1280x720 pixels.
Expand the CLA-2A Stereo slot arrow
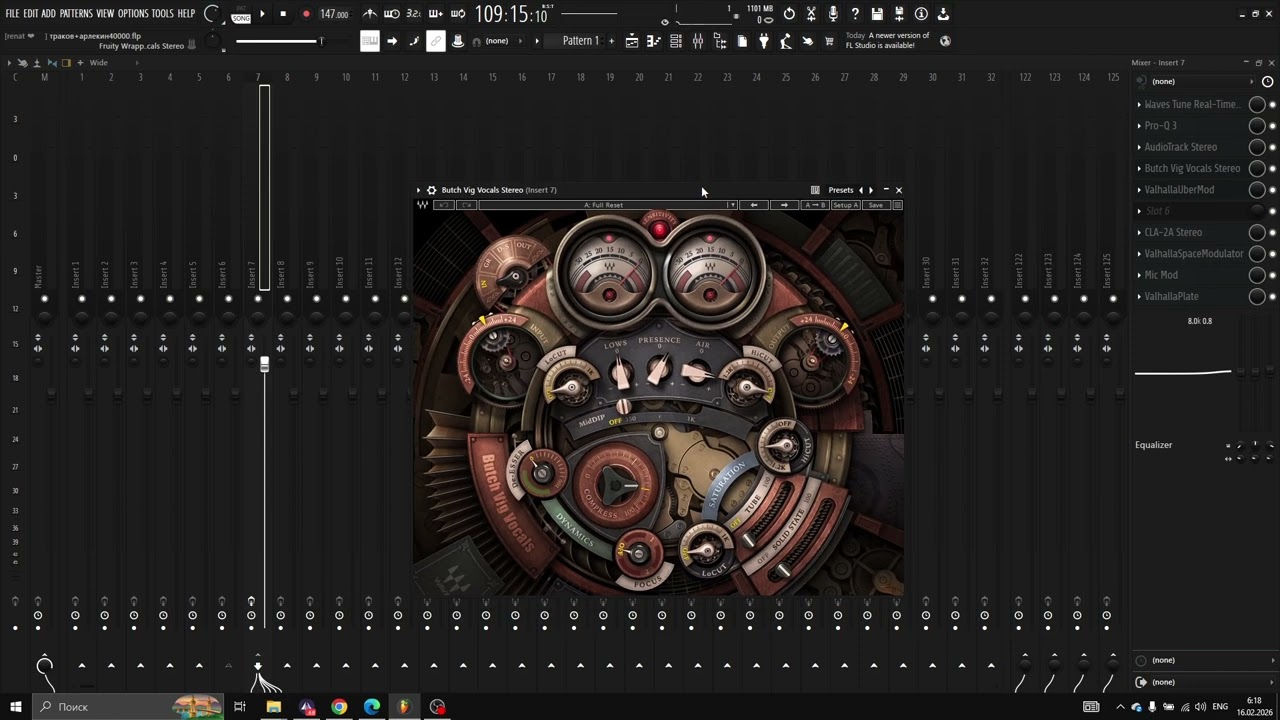click(x=1139, y=232)
